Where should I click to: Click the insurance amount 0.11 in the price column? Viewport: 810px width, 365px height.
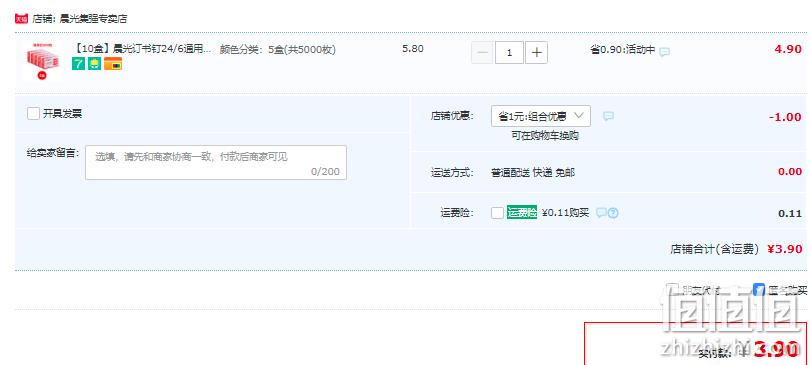point(790,214)
